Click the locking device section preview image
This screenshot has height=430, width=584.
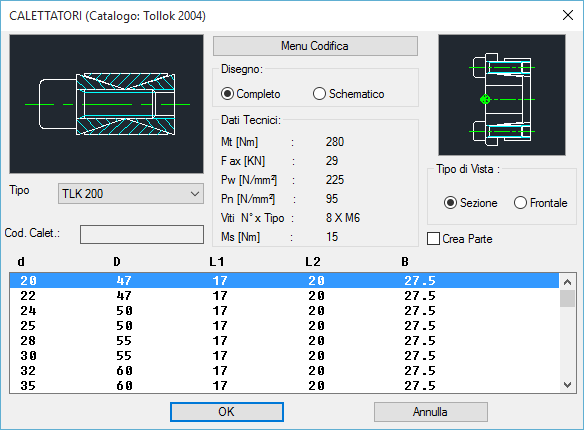click(107, 104)
